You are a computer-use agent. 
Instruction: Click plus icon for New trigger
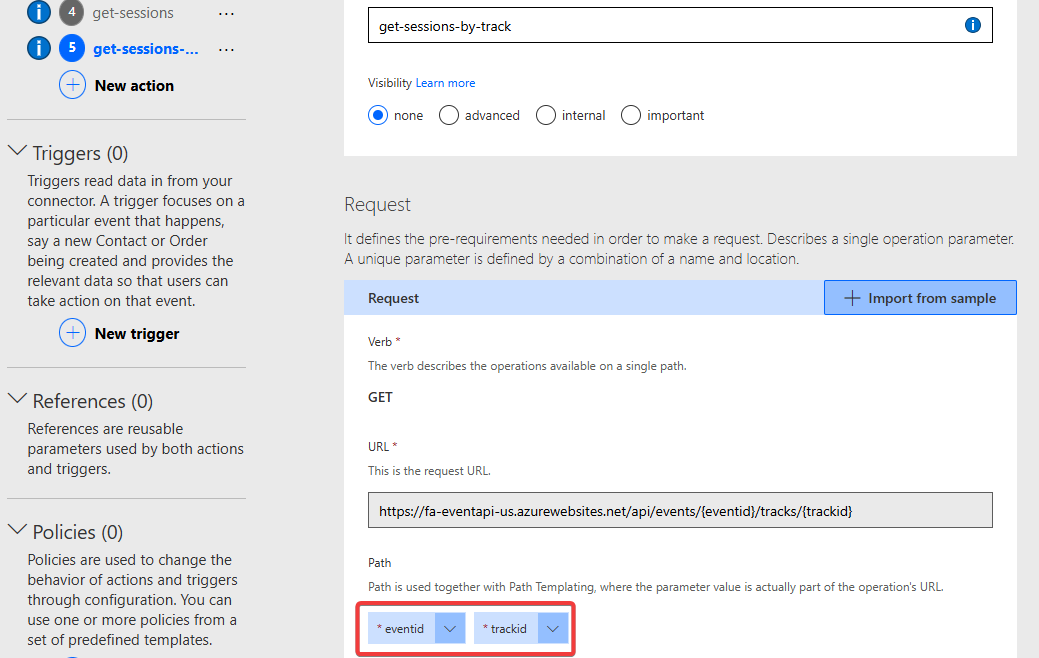coord(73,333)
